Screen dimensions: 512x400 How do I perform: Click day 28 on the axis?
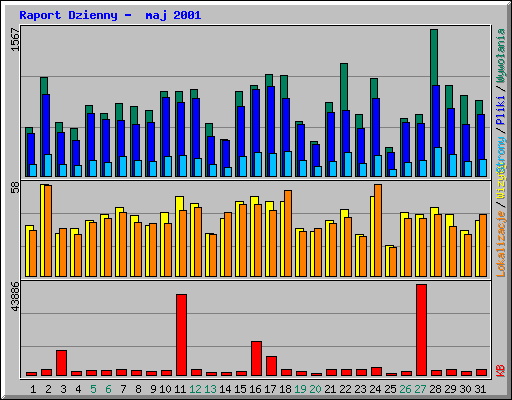[x=435, y=389]
